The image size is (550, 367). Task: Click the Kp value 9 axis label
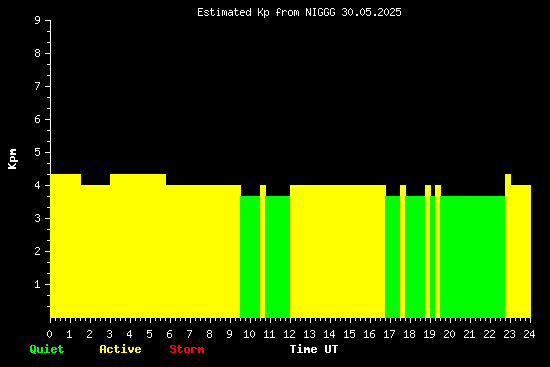(38, 20)
